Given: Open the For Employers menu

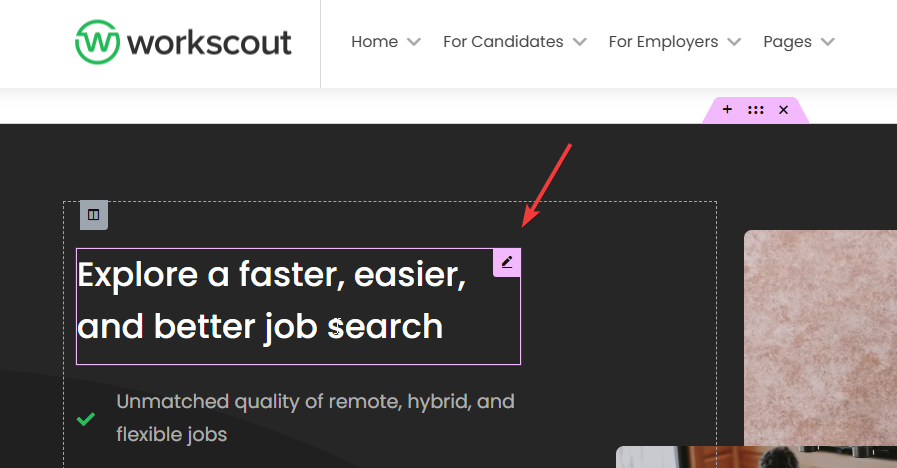Looking at the screenshot, I should pos(663,42).
